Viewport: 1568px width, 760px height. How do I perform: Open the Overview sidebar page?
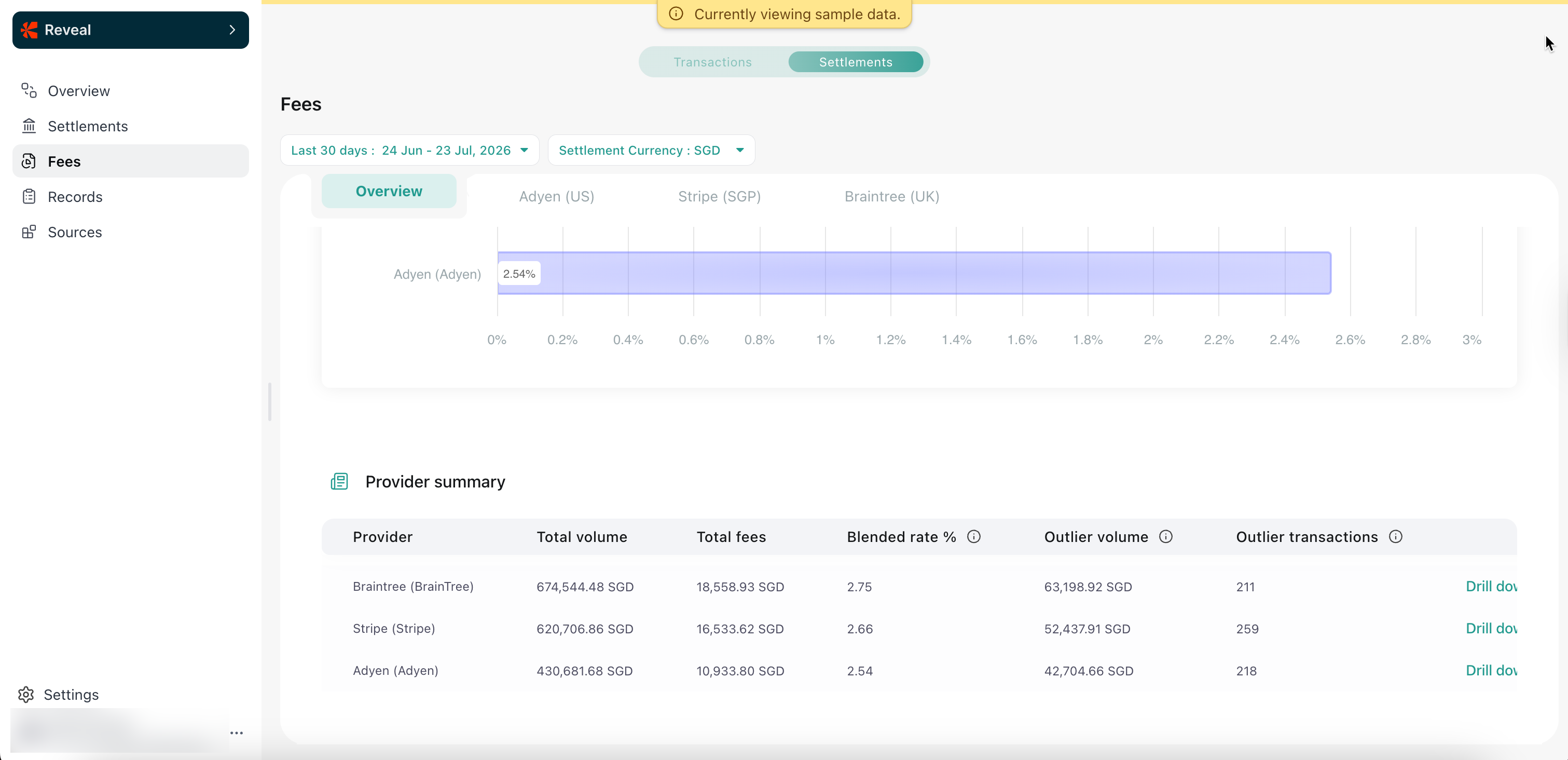click(x=130, y=91)
